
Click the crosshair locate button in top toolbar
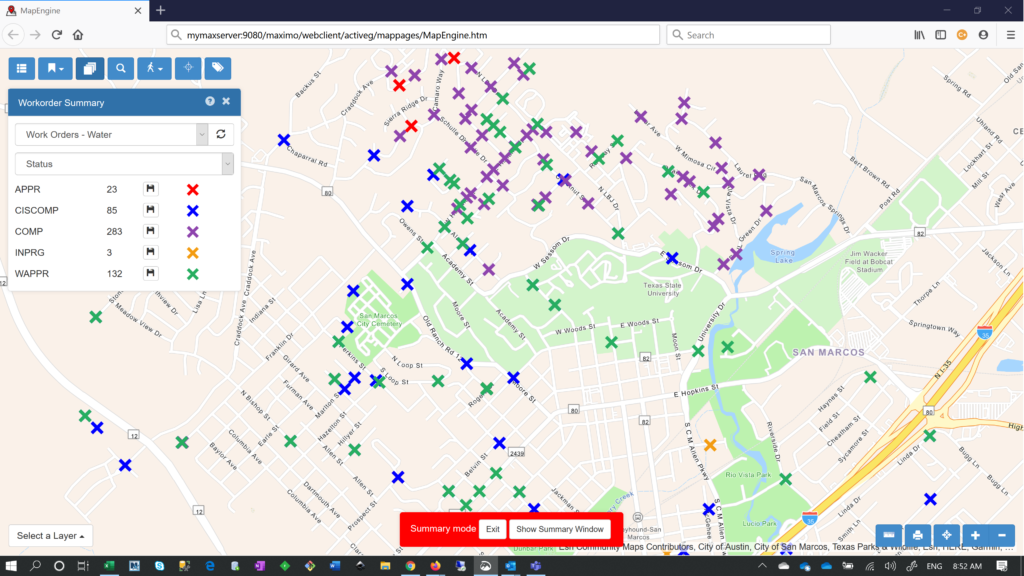click(x=186, y=68)
